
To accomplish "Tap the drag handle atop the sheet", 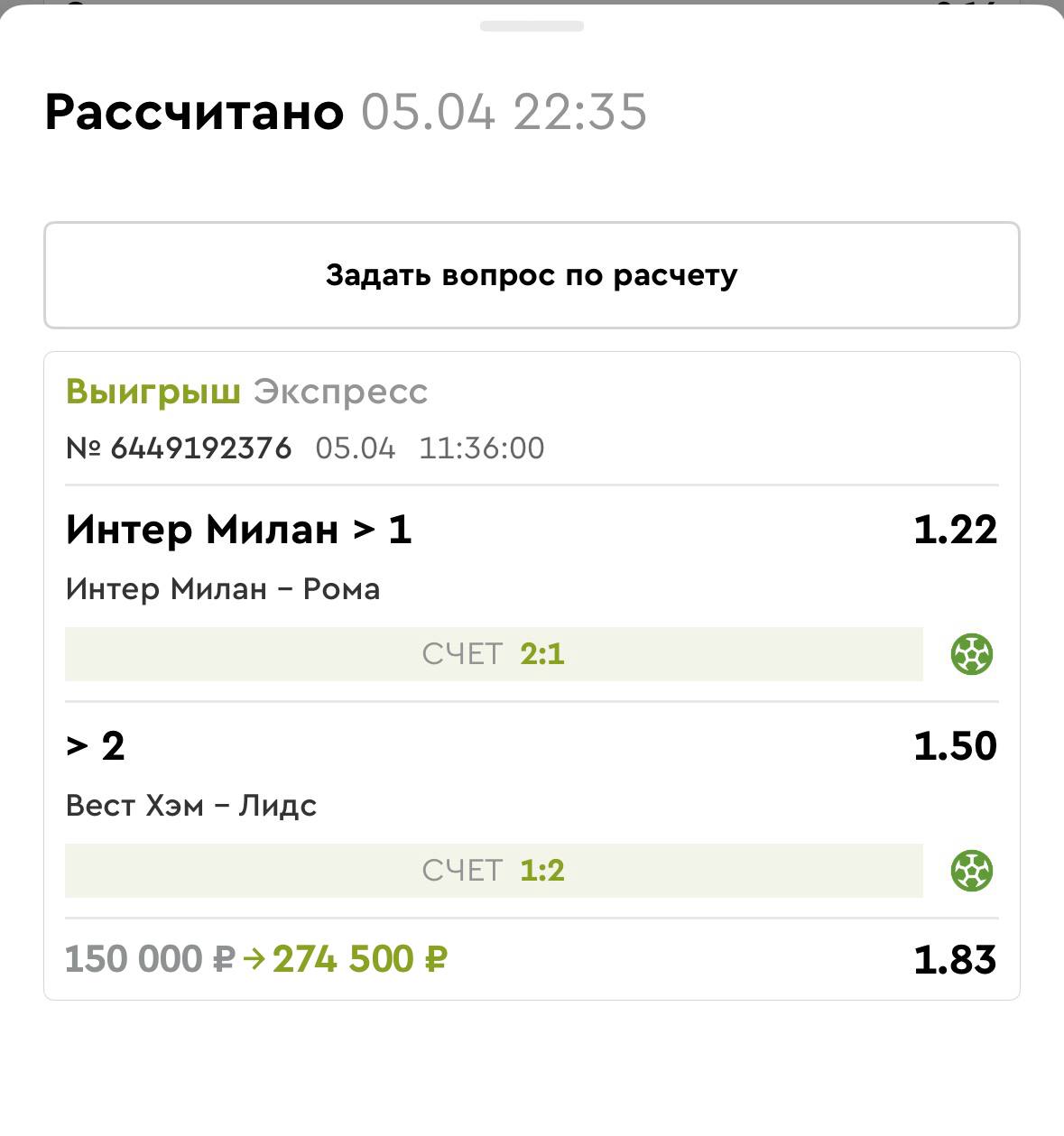I will click(x=532, y=26).
